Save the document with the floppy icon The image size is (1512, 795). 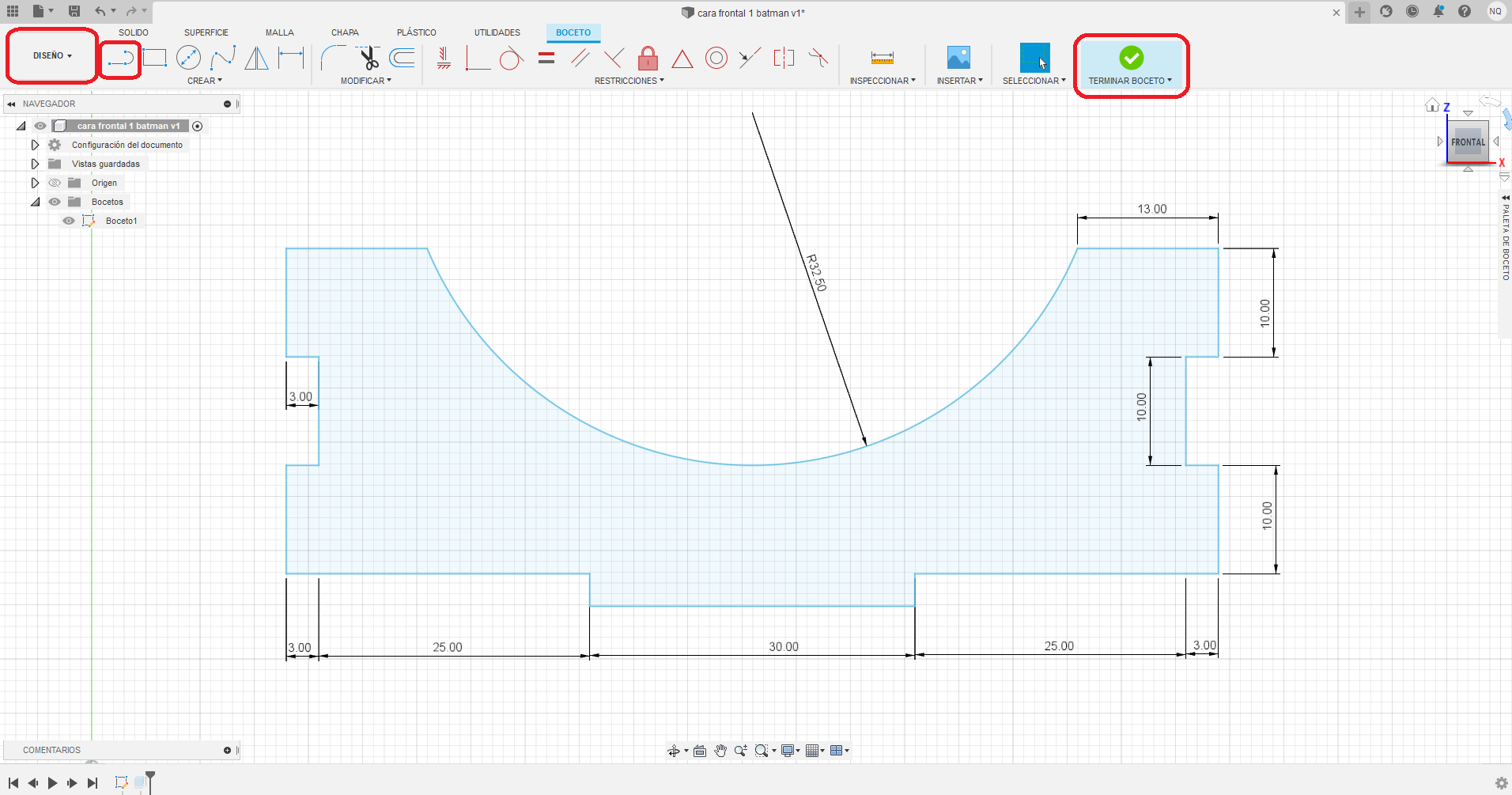[74, 11]
